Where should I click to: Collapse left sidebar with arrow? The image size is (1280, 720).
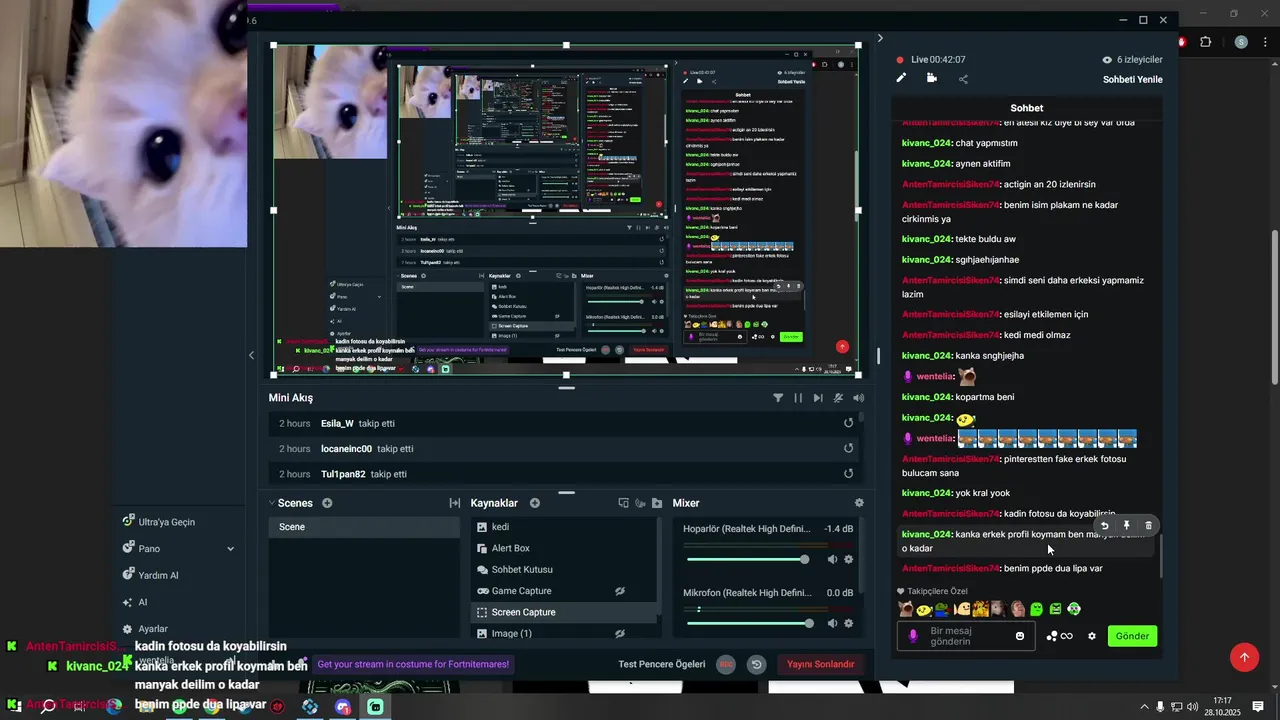point(251,355)
